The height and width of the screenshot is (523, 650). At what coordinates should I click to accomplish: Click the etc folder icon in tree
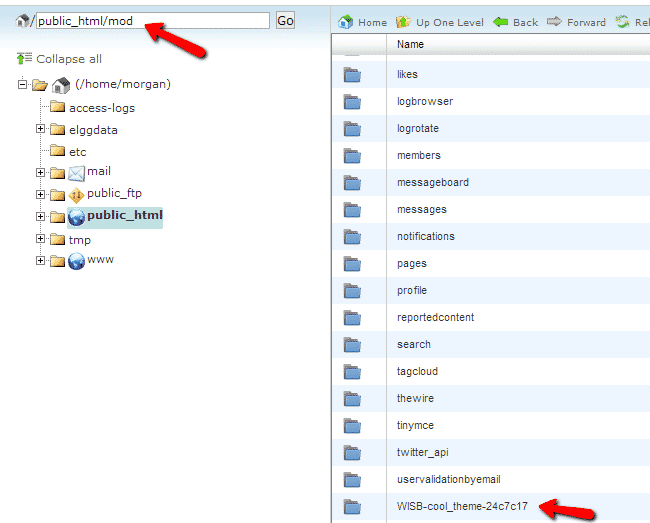(x=58, y=150)
